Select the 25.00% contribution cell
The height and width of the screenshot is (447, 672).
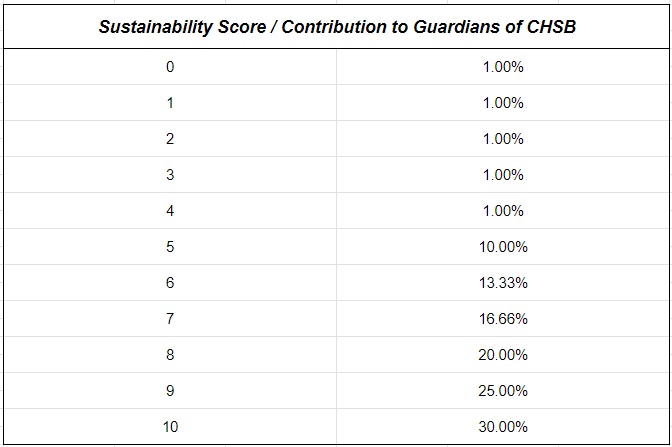pos(504,390)
